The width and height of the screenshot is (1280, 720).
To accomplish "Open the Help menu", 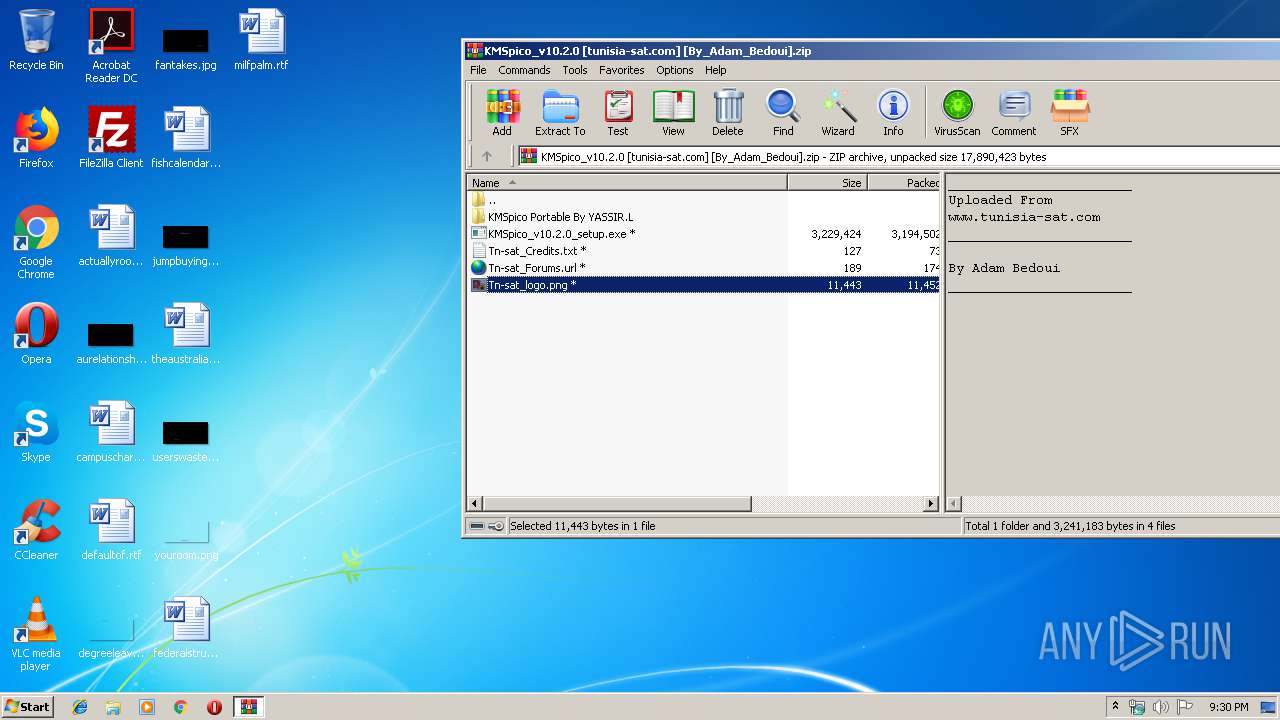I will pyautogui.click(x=715, y=70).
